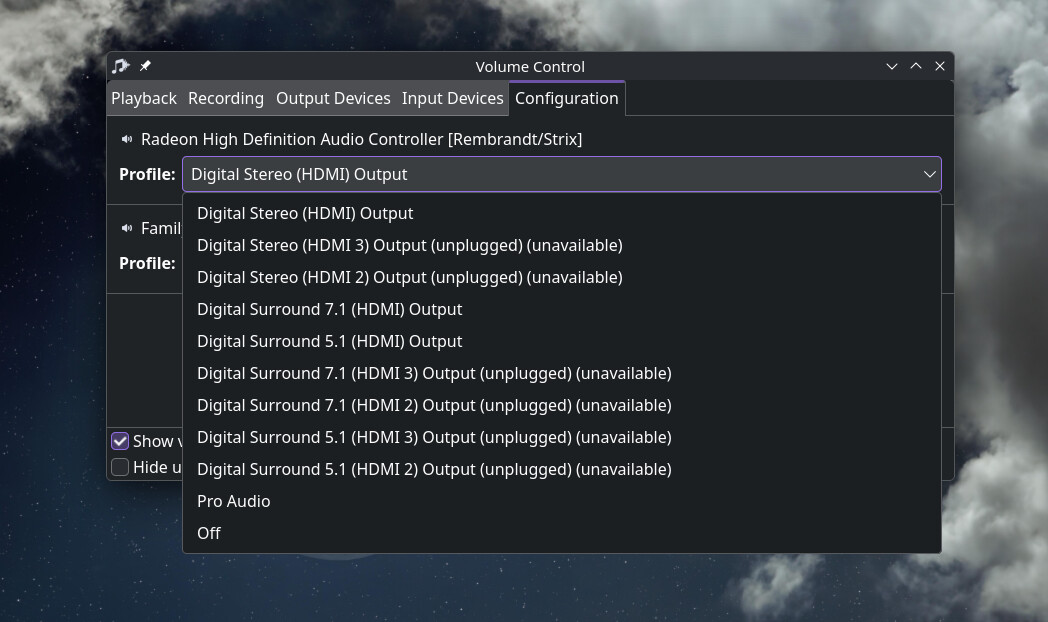1048x622 pixels.
Task: Open the Recording tab
Action: (x=226, y=98)
